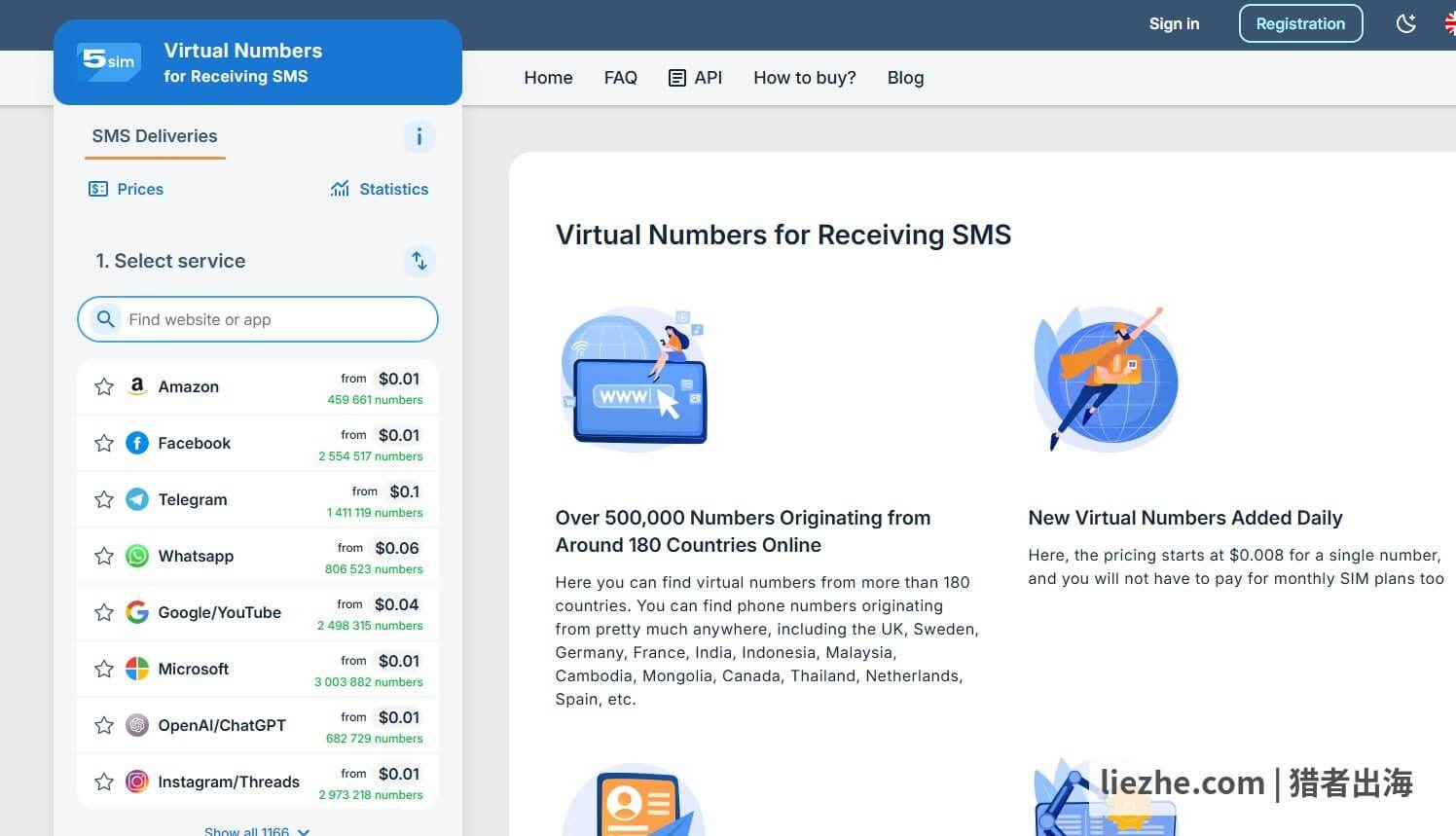Click 'New Virtual Numbers Added Daily' heading
1456x836 pixels.
tap(1185, 518)
